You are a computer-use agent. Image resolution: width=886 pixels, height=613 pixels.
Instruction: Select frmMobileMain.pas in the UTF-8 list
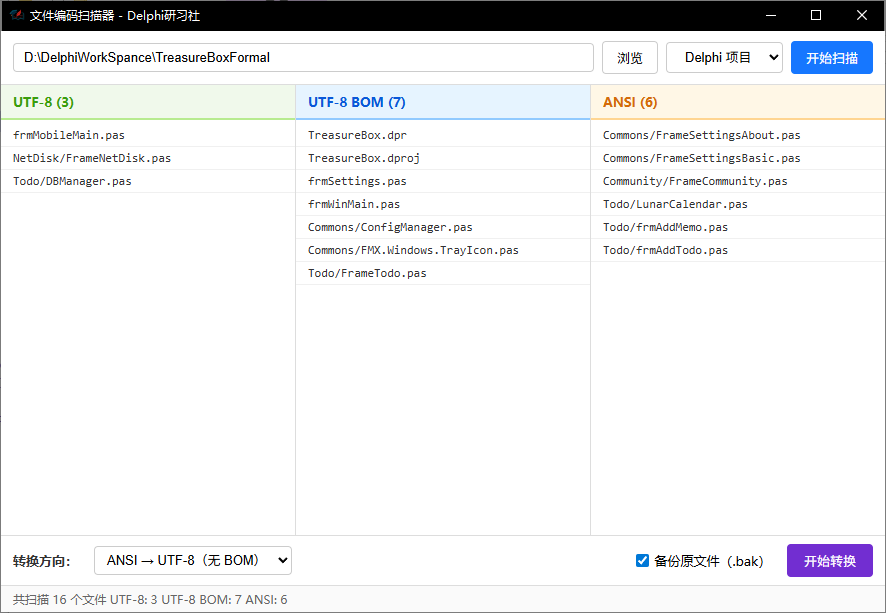pos(148,135)
